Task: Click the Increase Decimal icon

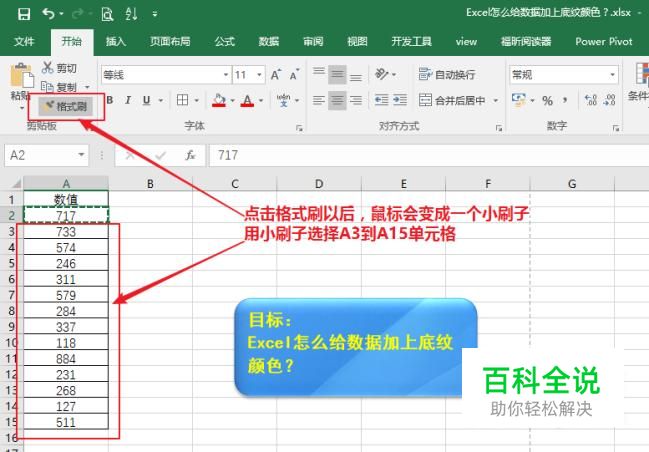Action: pyautogui.click(x=591, y=100)
